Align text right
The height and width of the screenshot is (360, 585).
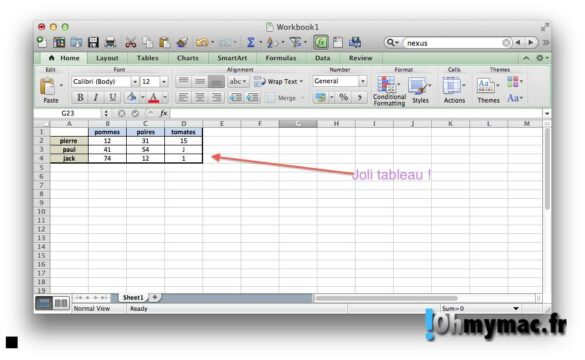216,98
